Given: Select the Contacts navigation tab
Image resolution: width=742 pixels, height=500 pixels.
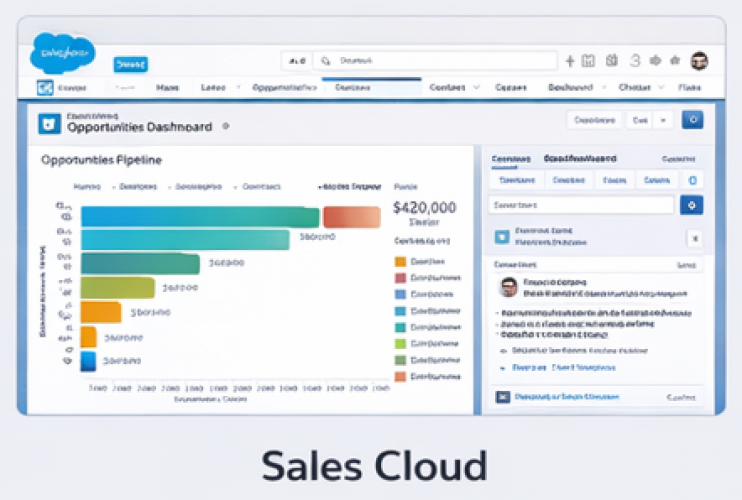Looking at the screenshot, I should pyautogui.click(x=447, y=88).
